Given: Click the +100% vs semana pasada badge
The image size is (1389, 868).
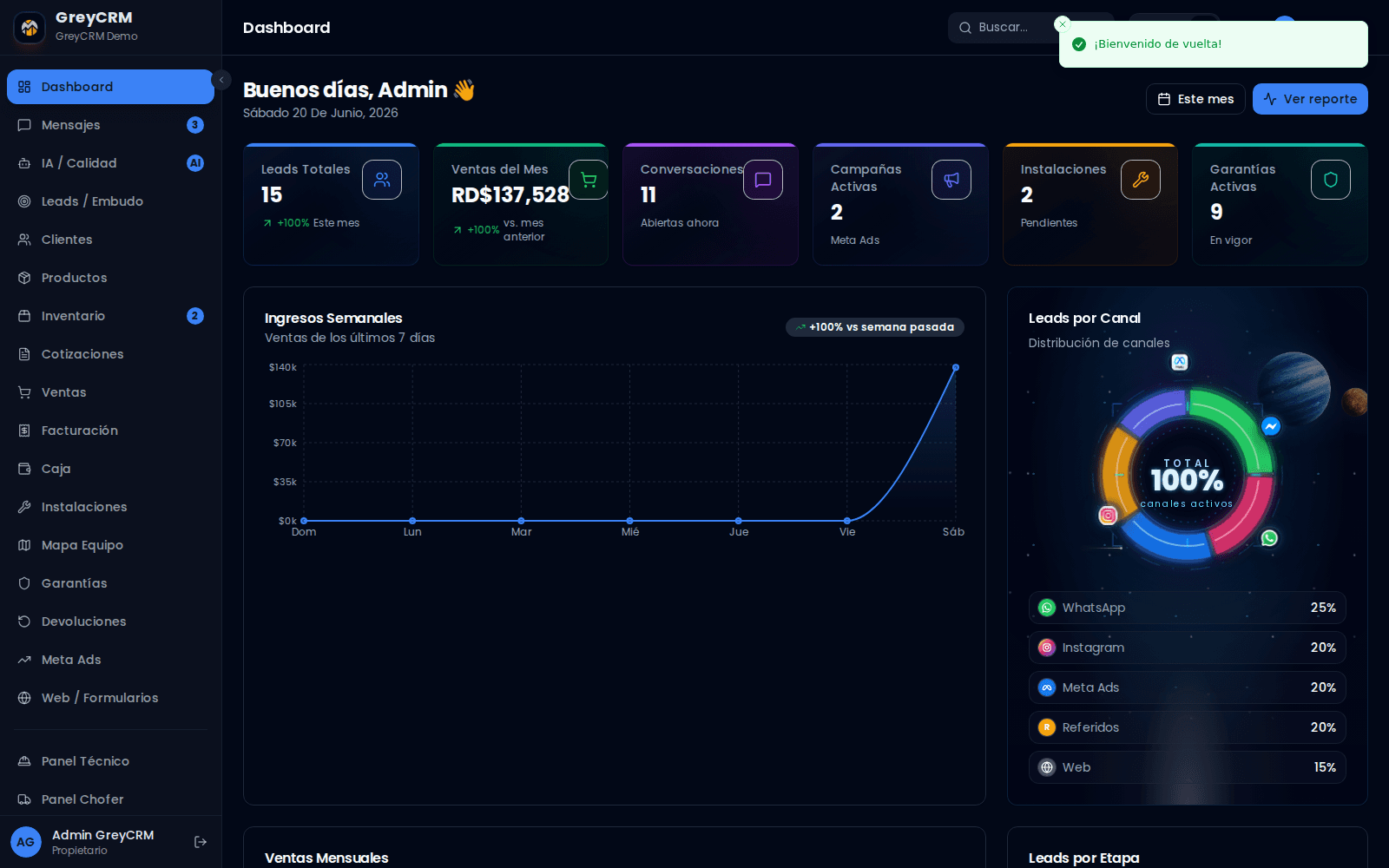Looking at the screenshot, I should tap(875, 327).
